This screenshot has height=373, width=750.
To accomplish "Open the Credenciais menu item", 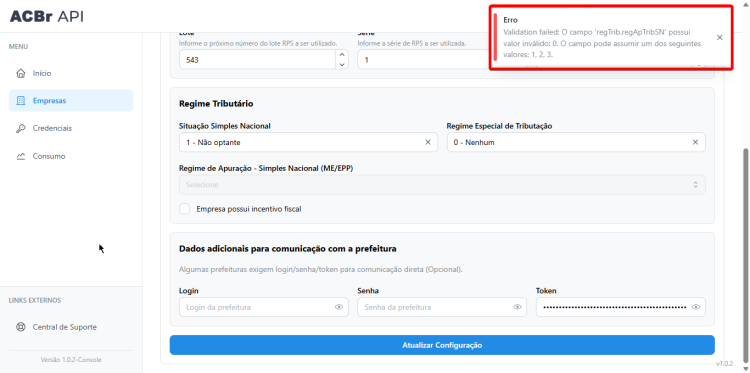I will (x=71, y=129).
